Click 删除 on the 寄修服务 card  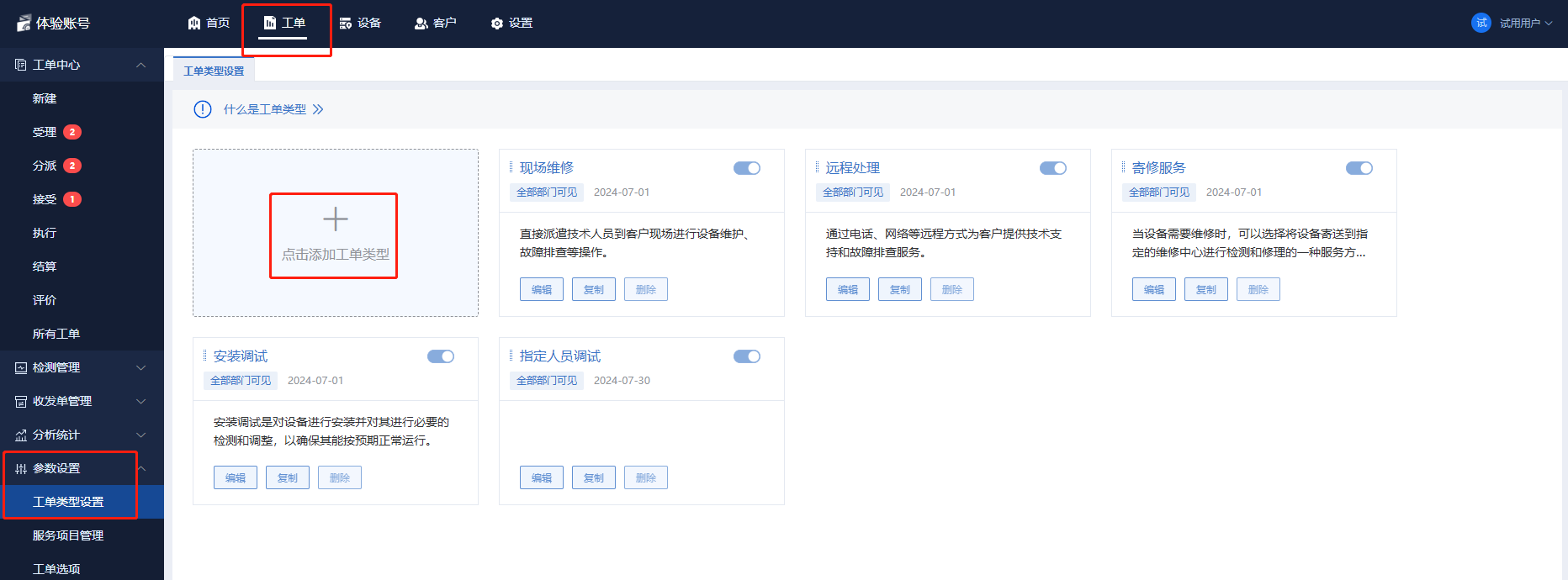pyautogui.click(x=1258, y=289)
